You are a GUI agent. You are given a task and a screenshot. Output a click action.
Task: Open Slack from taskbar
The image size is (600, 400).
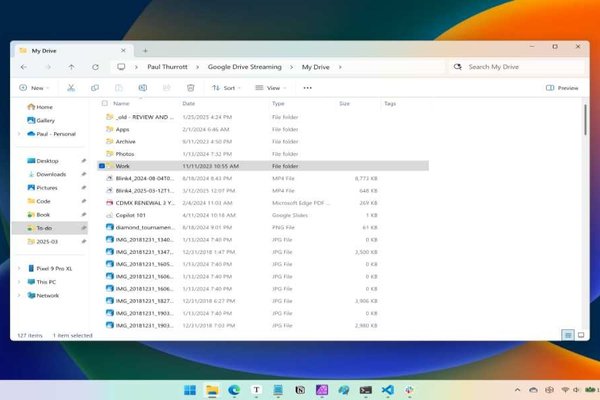409,390
